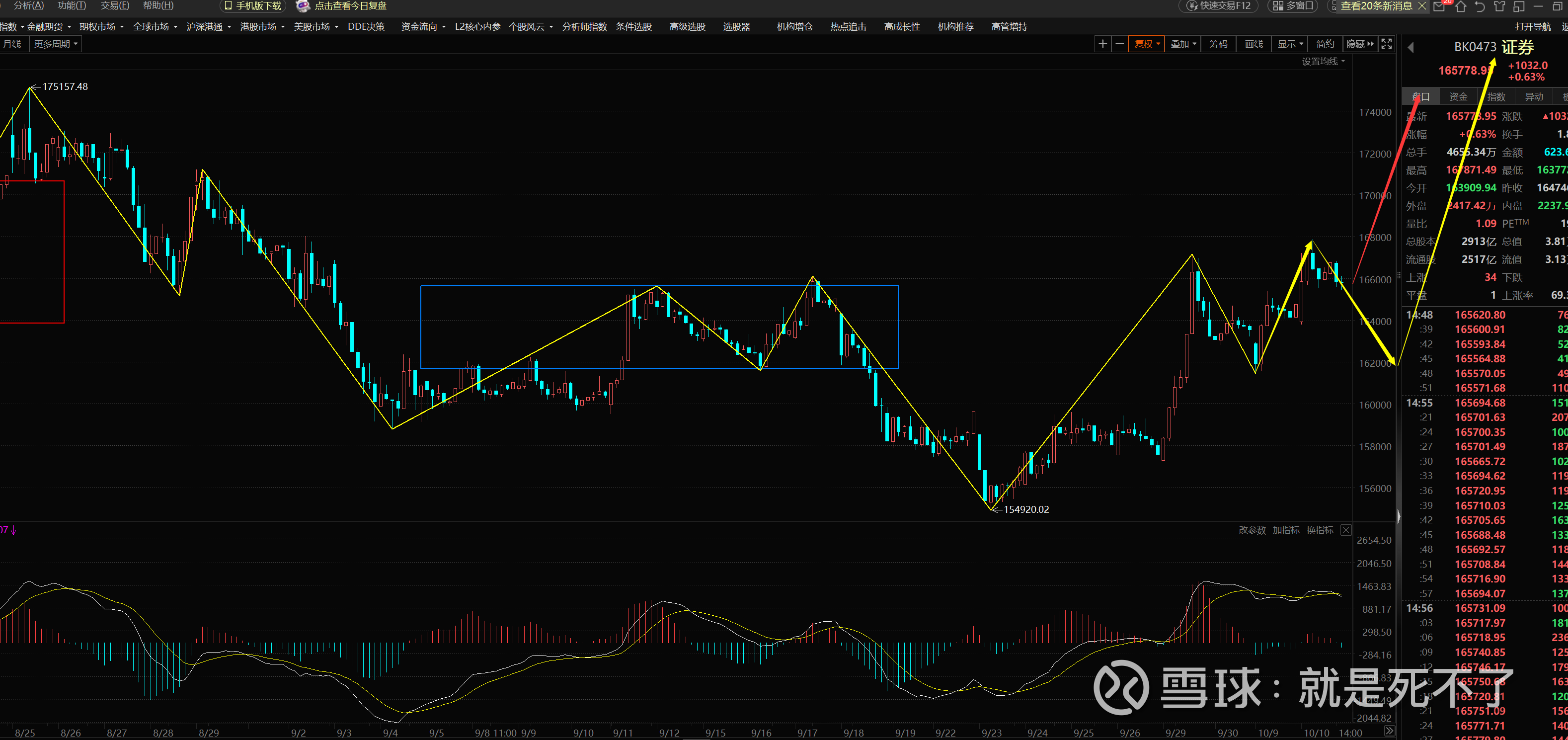Enter fullscreen chart via expand icon
Screen dimensions: 1568x740
[1386, 44]
